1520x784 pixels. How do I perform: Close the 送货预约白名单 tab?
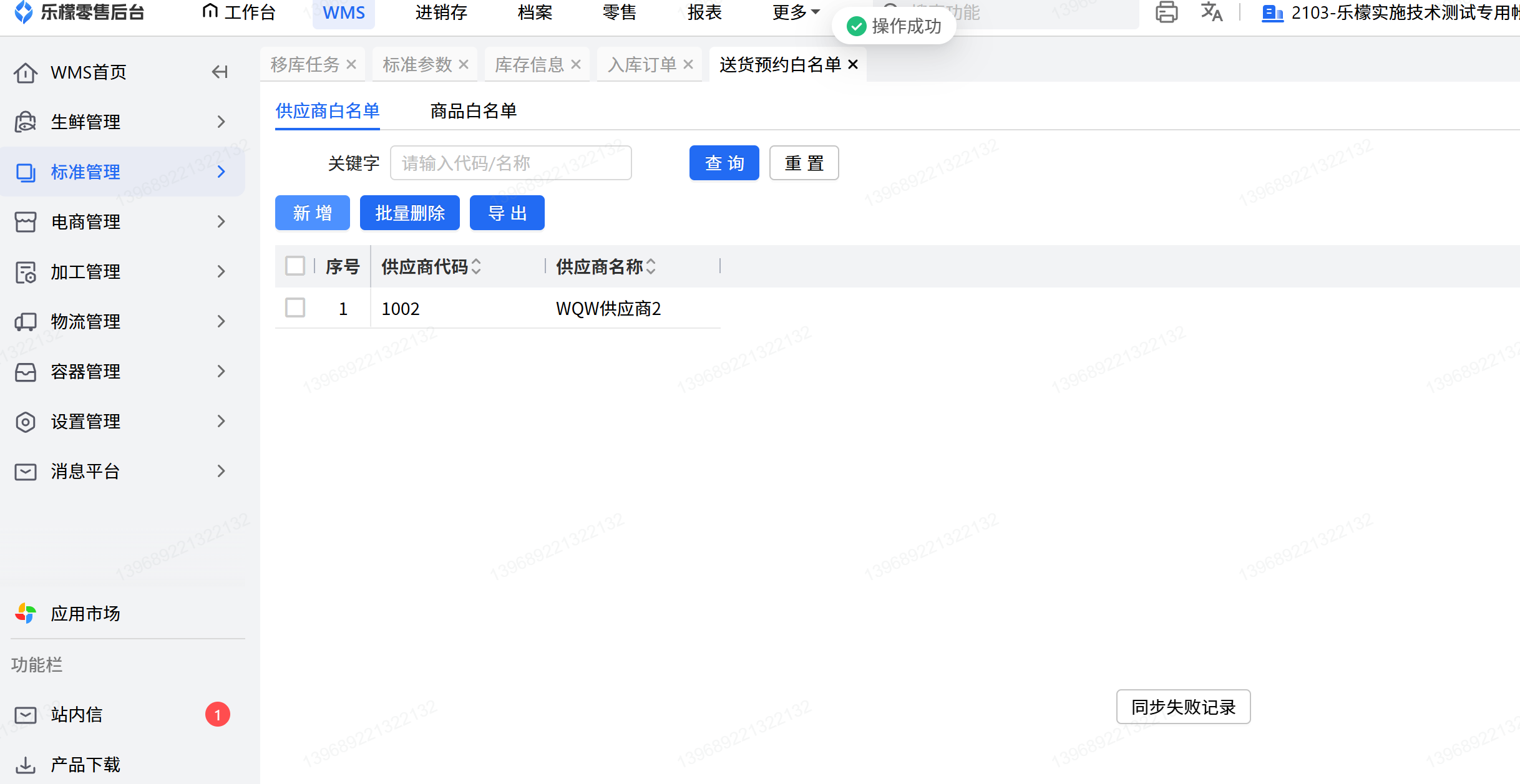(x=853, y=64)
